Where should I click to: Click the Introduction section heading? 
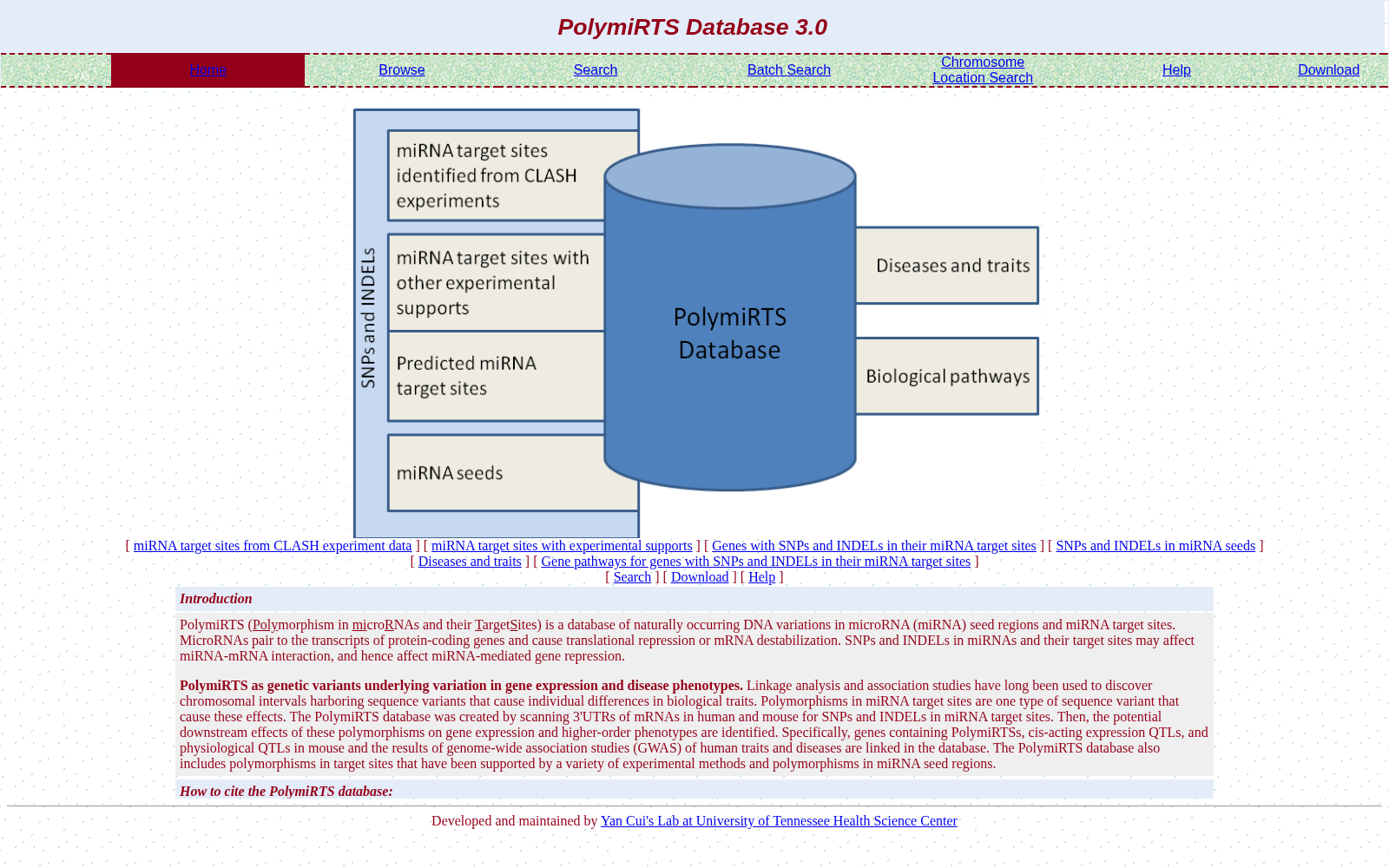point(216,599)
